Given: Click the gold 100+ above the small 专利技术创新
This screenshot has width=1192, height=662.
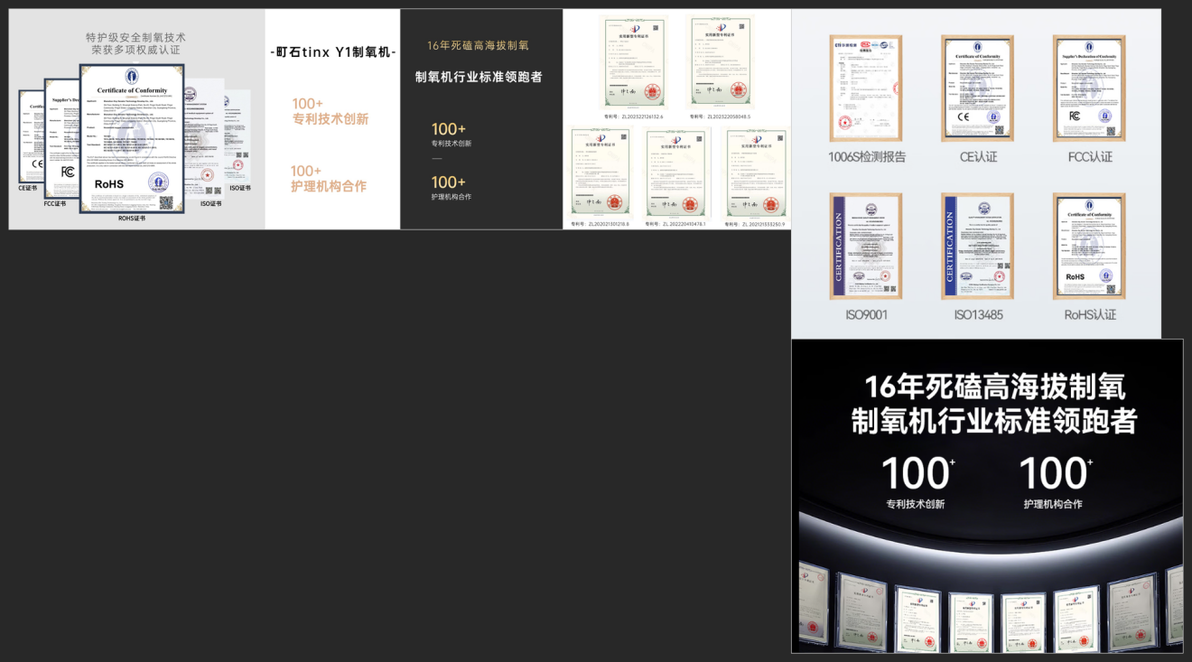Looking at the screenshot, I should tap(449, 129).
